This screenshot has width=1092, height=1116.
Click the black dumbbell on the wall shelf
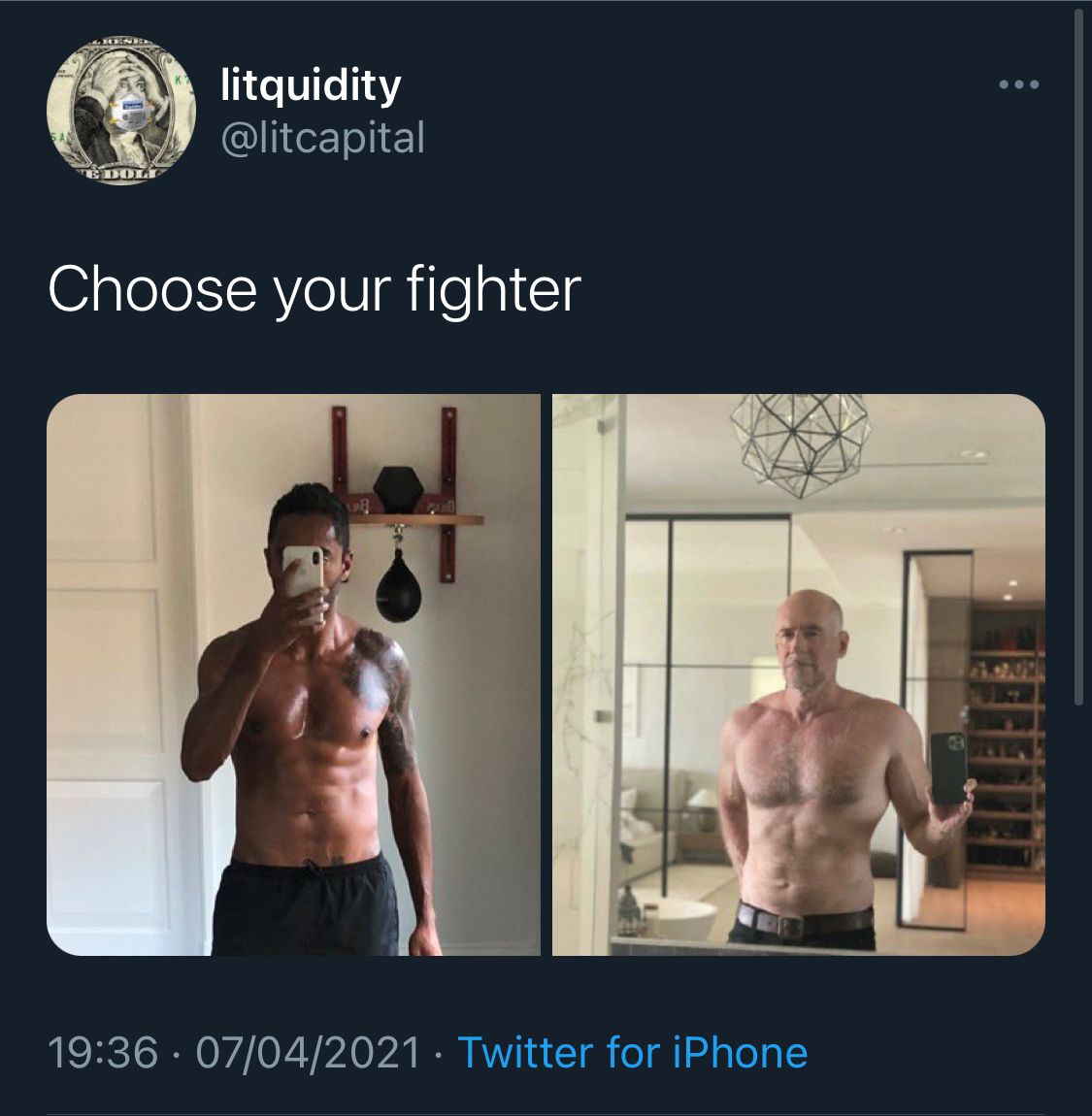398,489
